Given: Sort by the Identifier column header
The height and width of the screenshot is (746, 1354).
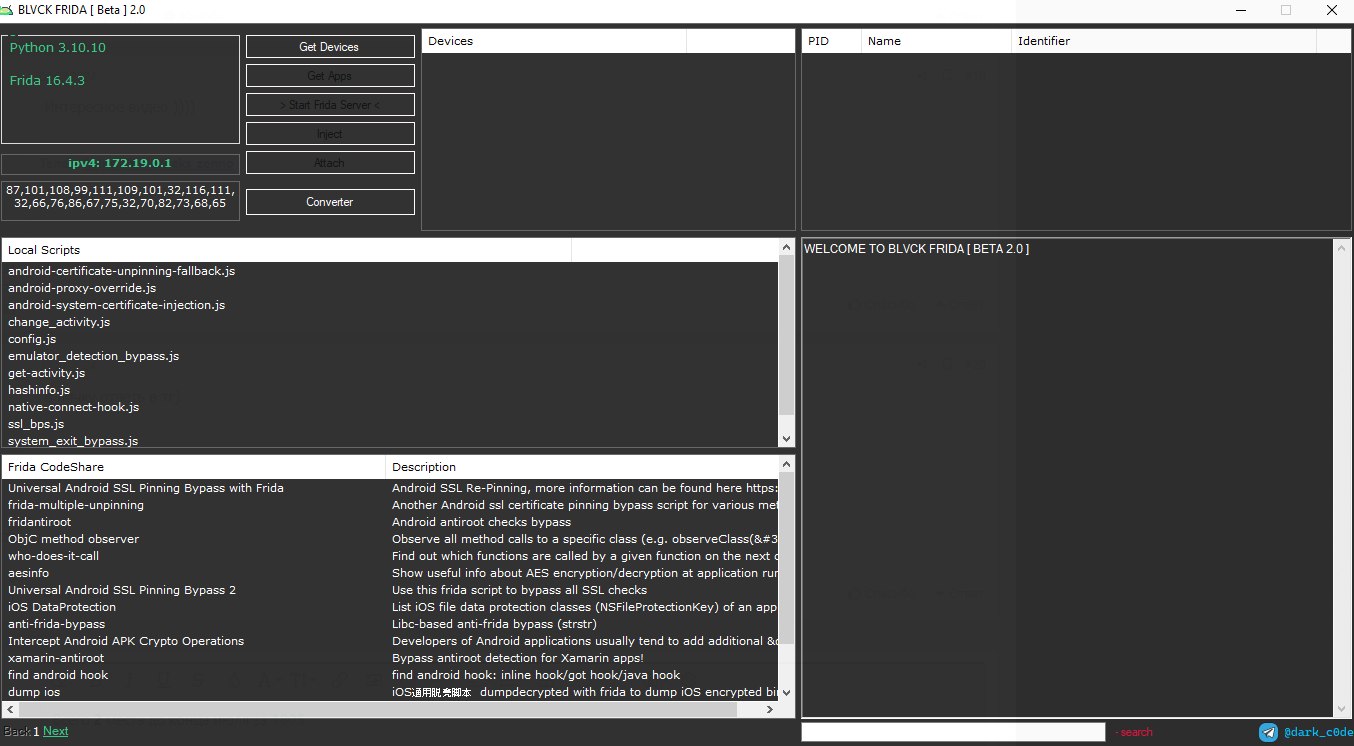Looking at the screenshot, I should click(1163, 41).
